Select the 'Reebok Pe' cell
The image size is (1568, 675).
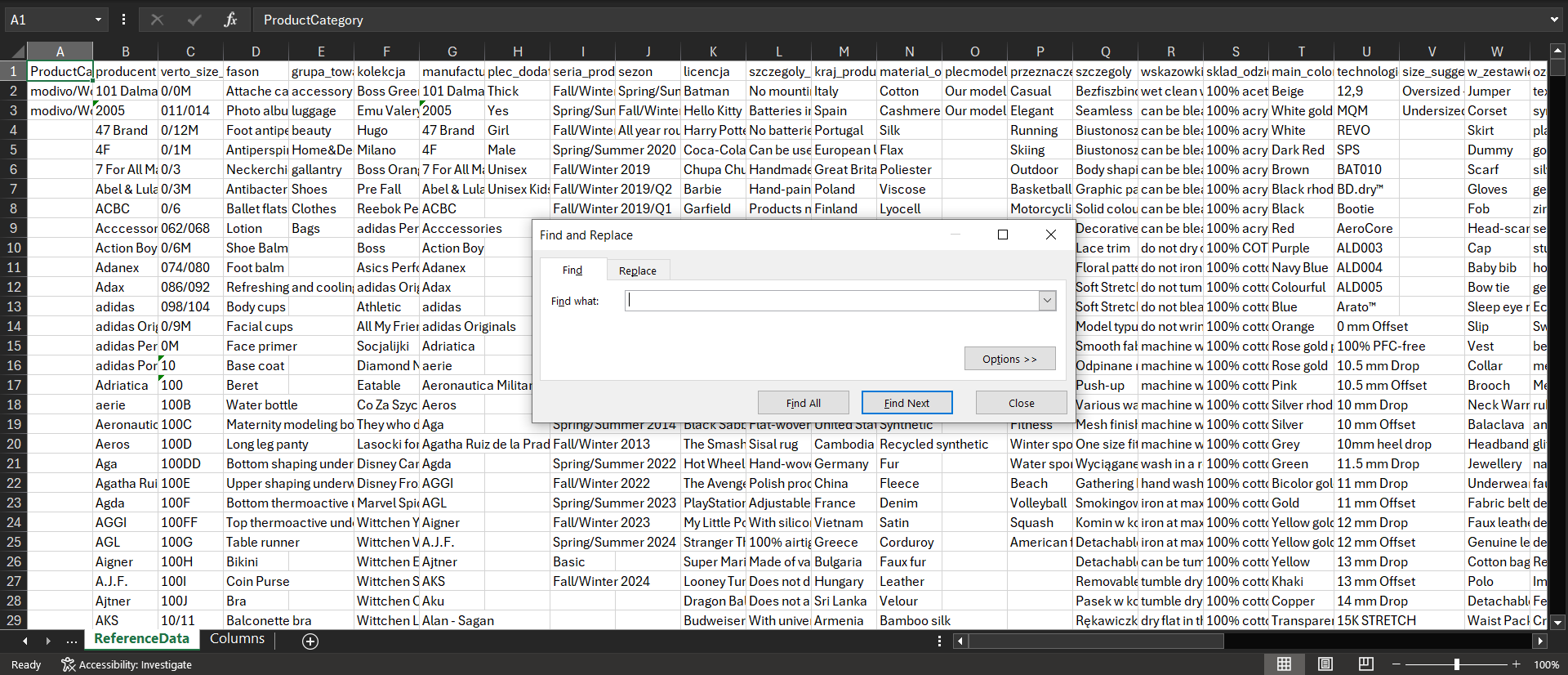[387, 208]
